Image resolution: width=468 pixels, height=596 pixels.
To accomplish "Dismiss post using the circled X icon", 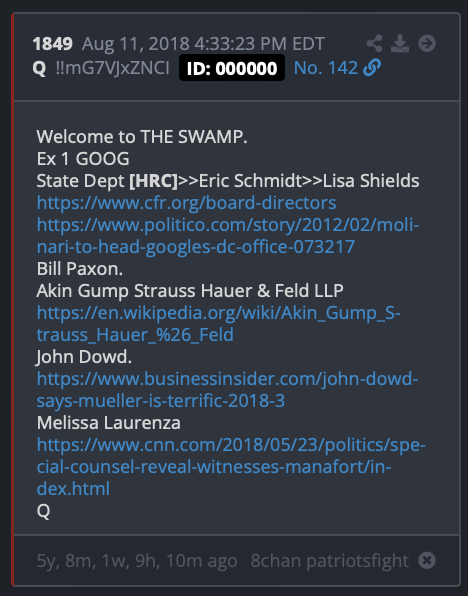I will tap(427, 560).
